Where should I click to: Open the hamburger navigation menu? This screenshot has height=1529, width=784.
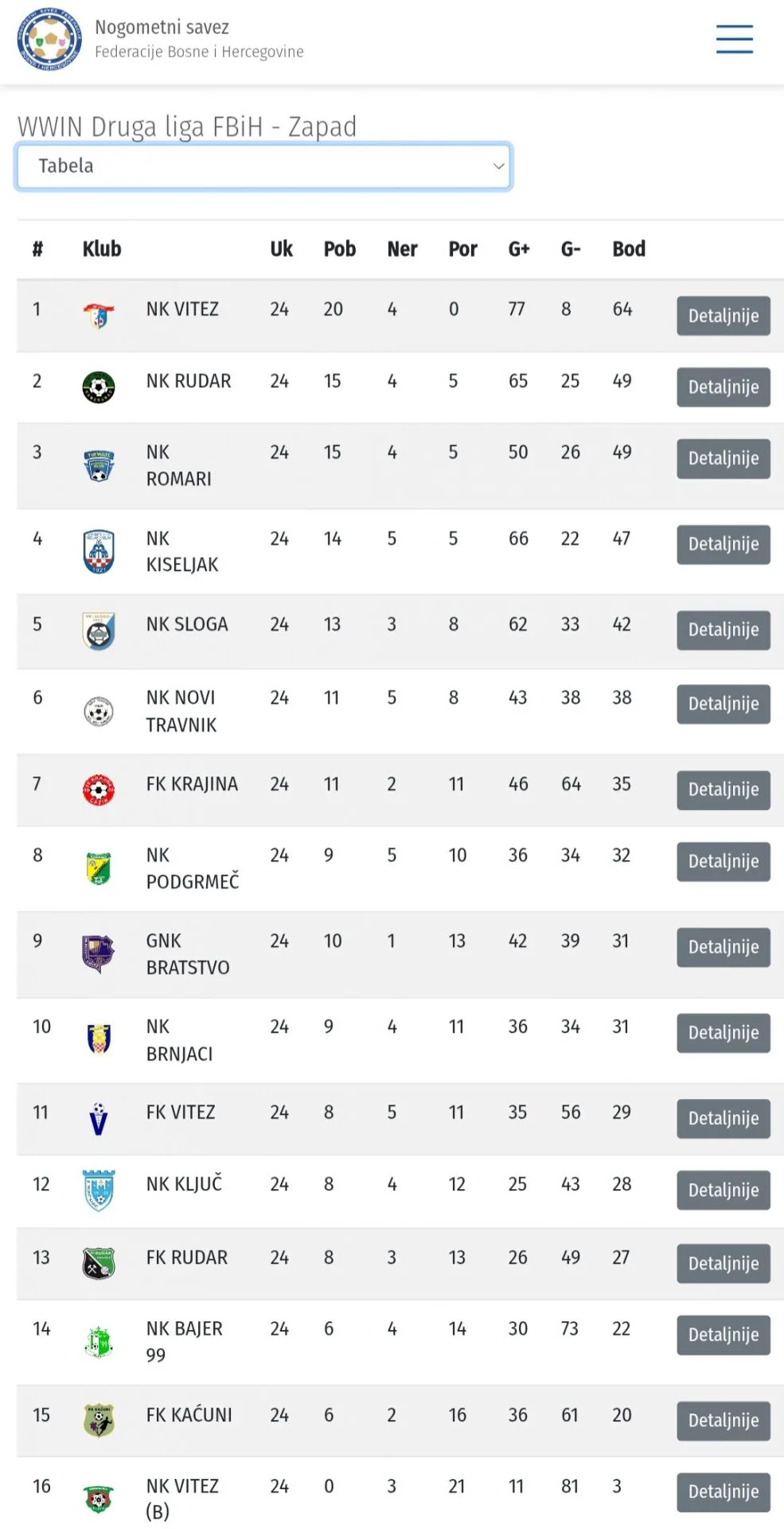734,39
